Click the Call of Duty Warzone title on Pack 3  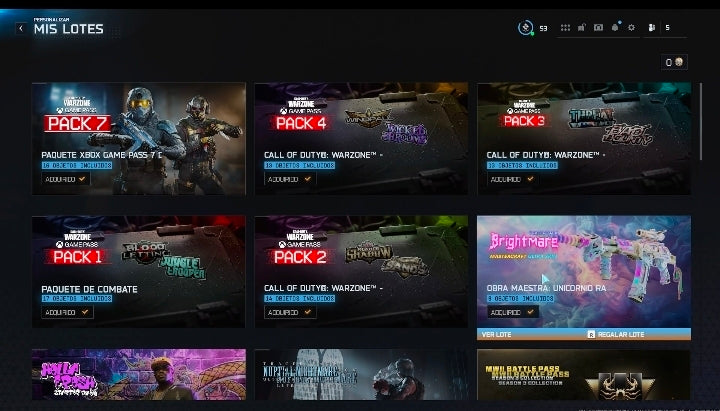pos(546,155)
